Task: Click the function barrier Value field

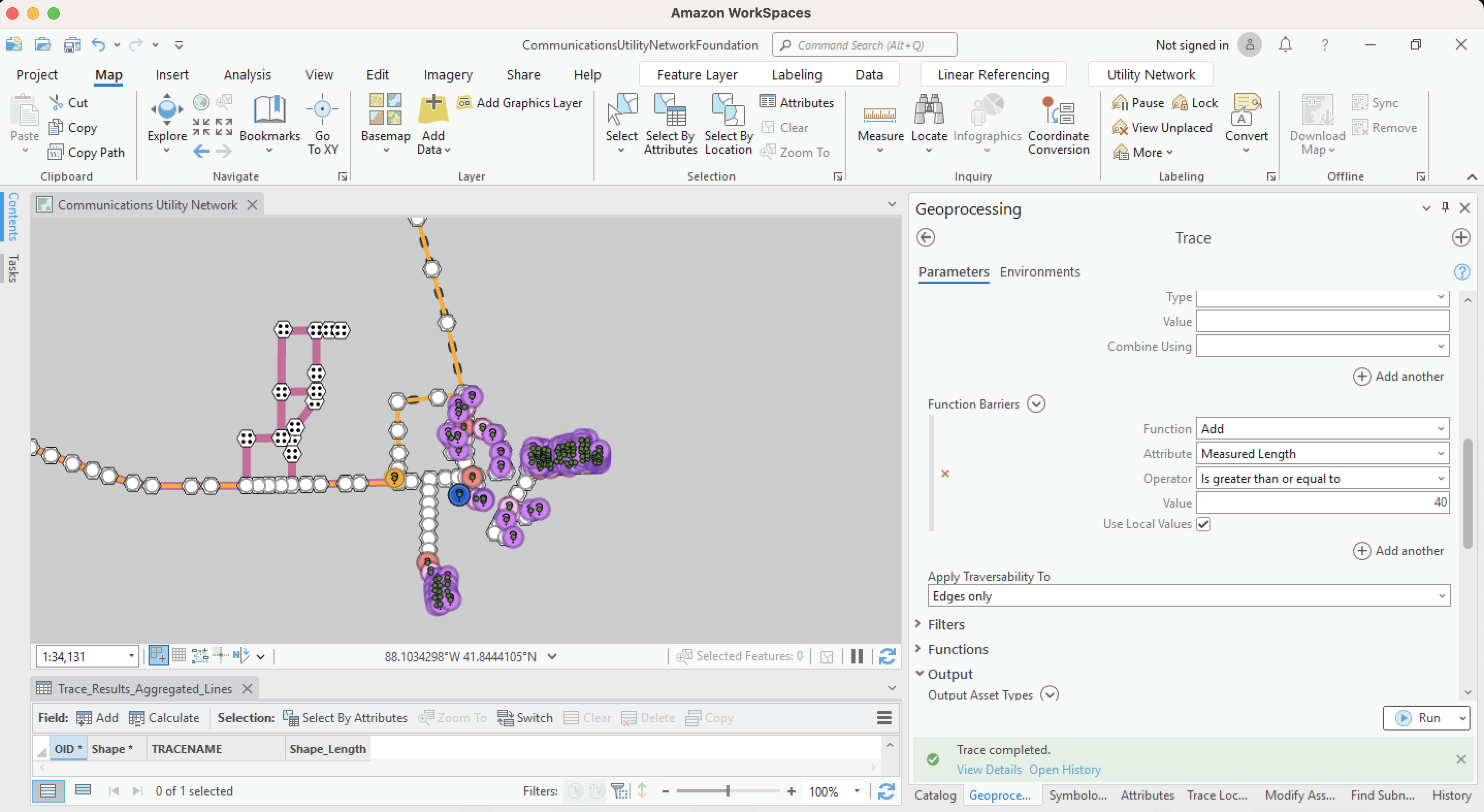Action: 1322,503
